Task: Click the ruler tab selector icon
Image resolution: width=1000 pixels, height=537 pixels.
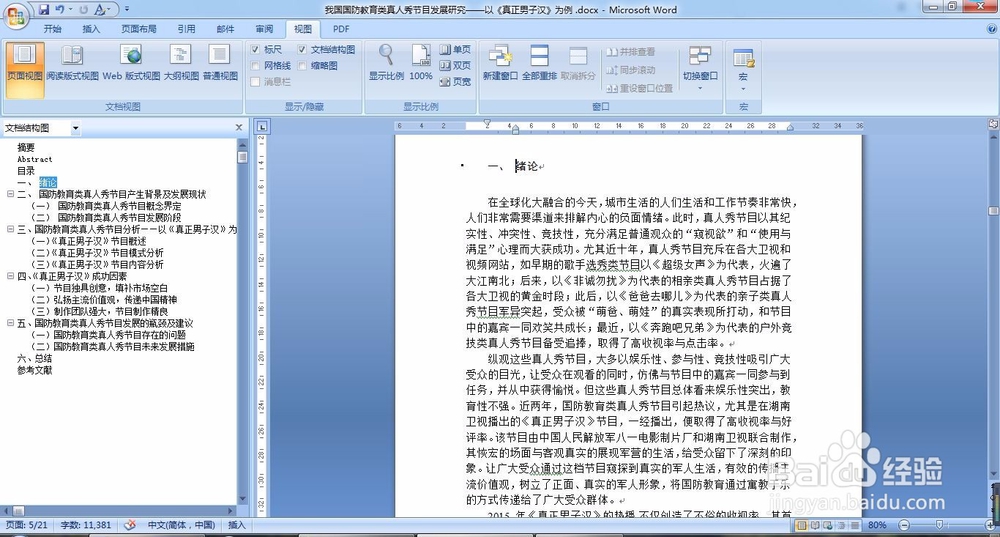Action: coord(262,127)
